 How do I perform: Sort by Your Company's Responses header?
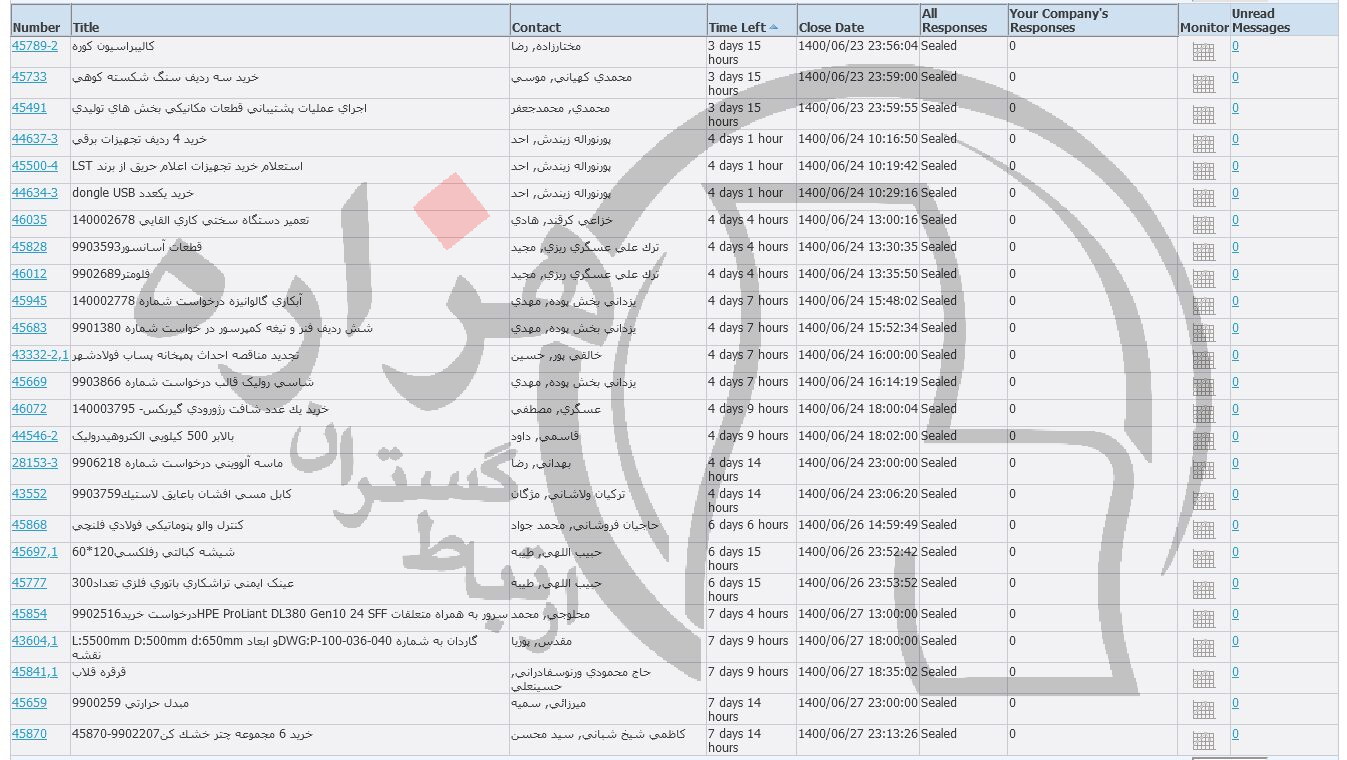click(1059, 20)
